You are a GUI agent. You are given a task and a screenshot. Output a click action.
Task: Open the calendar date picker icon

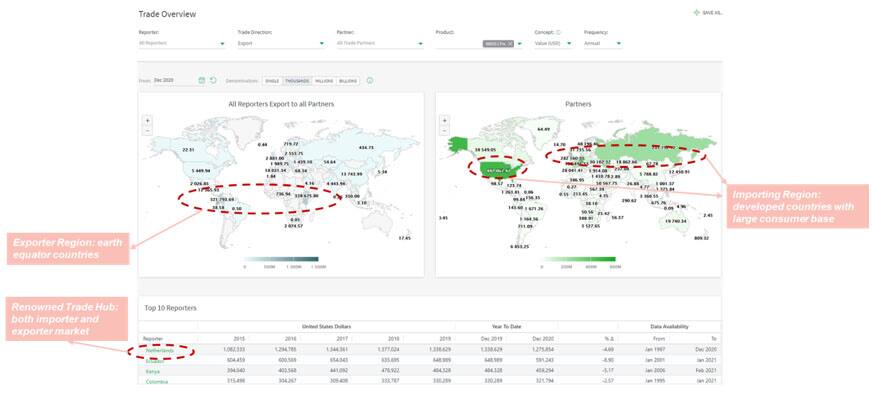[x=202, y=81]
